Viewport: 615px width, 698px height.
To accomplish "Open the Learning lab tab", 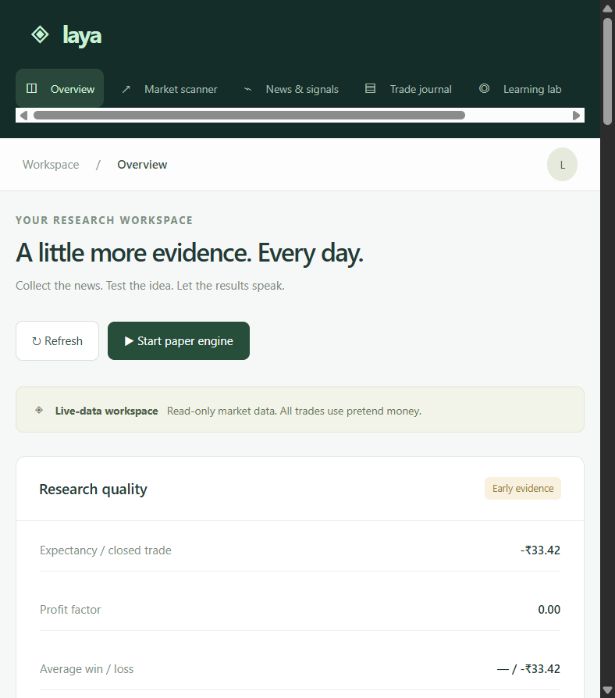I will pyautogui.click(x=520, y=89).
